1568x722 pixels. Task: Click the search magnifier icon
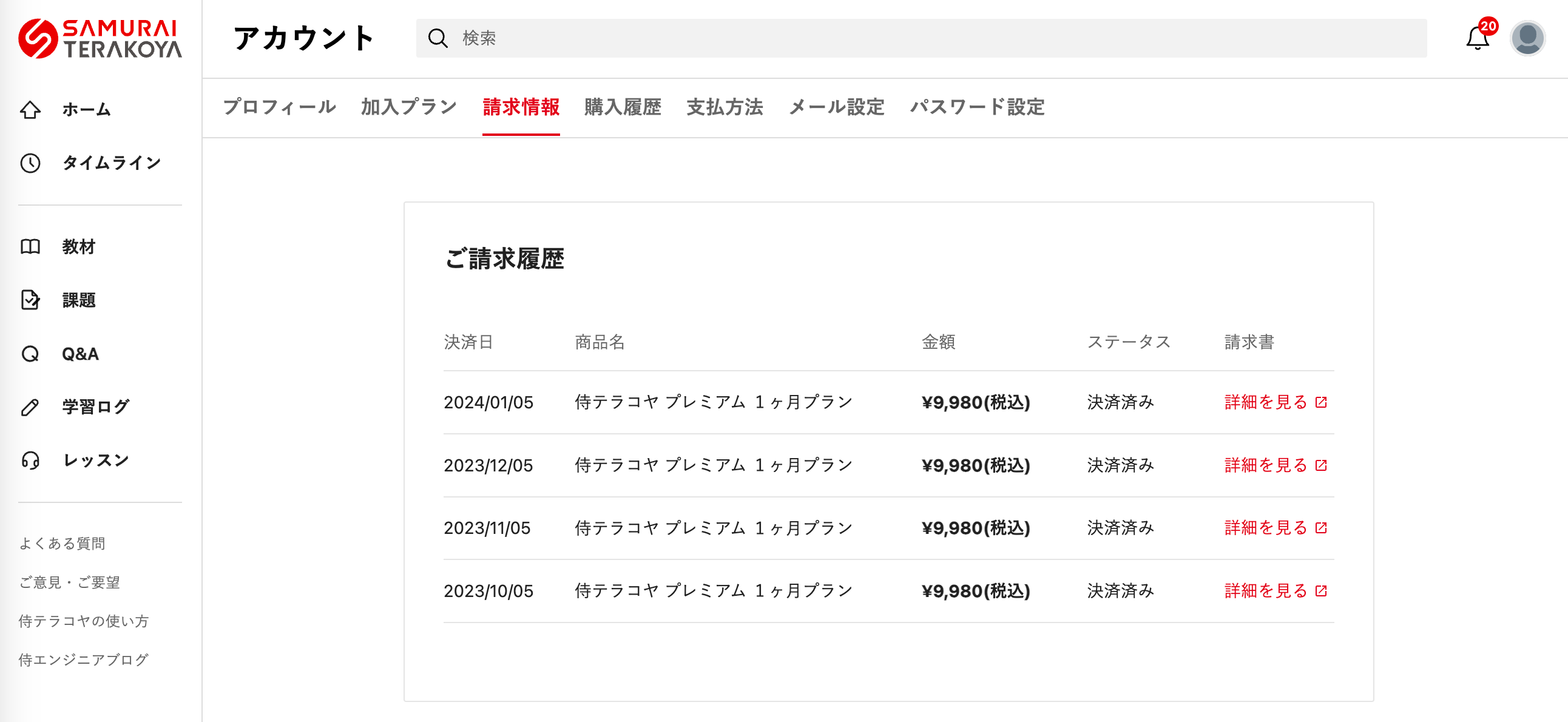point(437,38)
